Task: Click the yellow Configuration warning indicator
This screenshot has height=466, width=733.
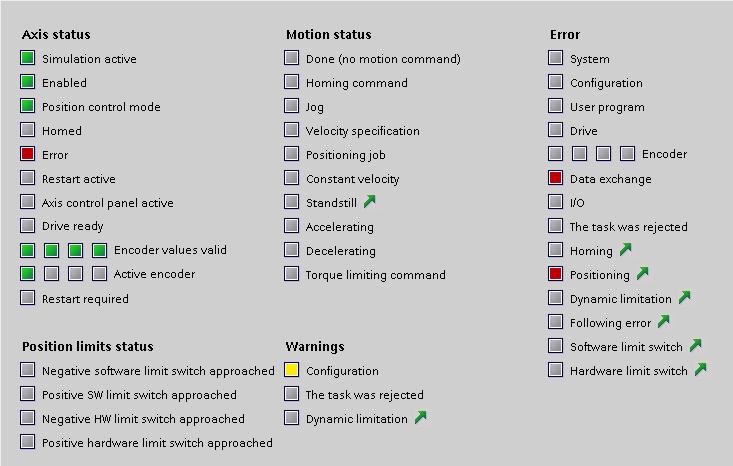Action: point(292,370)
